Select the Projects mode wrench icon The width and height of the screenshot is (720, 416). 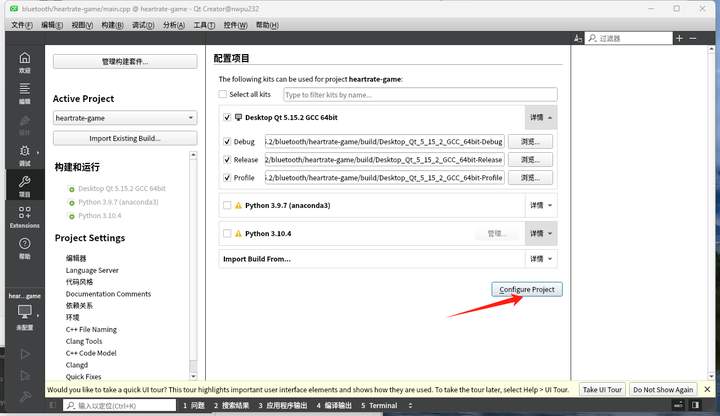[x=24, y=182]
